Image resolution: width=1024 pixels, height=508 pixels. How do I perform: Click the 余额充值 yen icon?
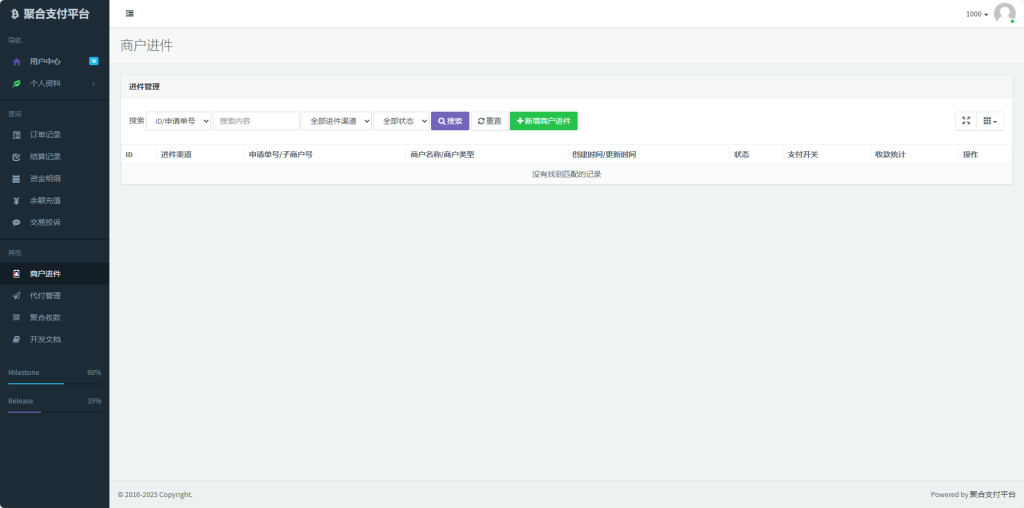pyautogui.click(x=16, y=200)
